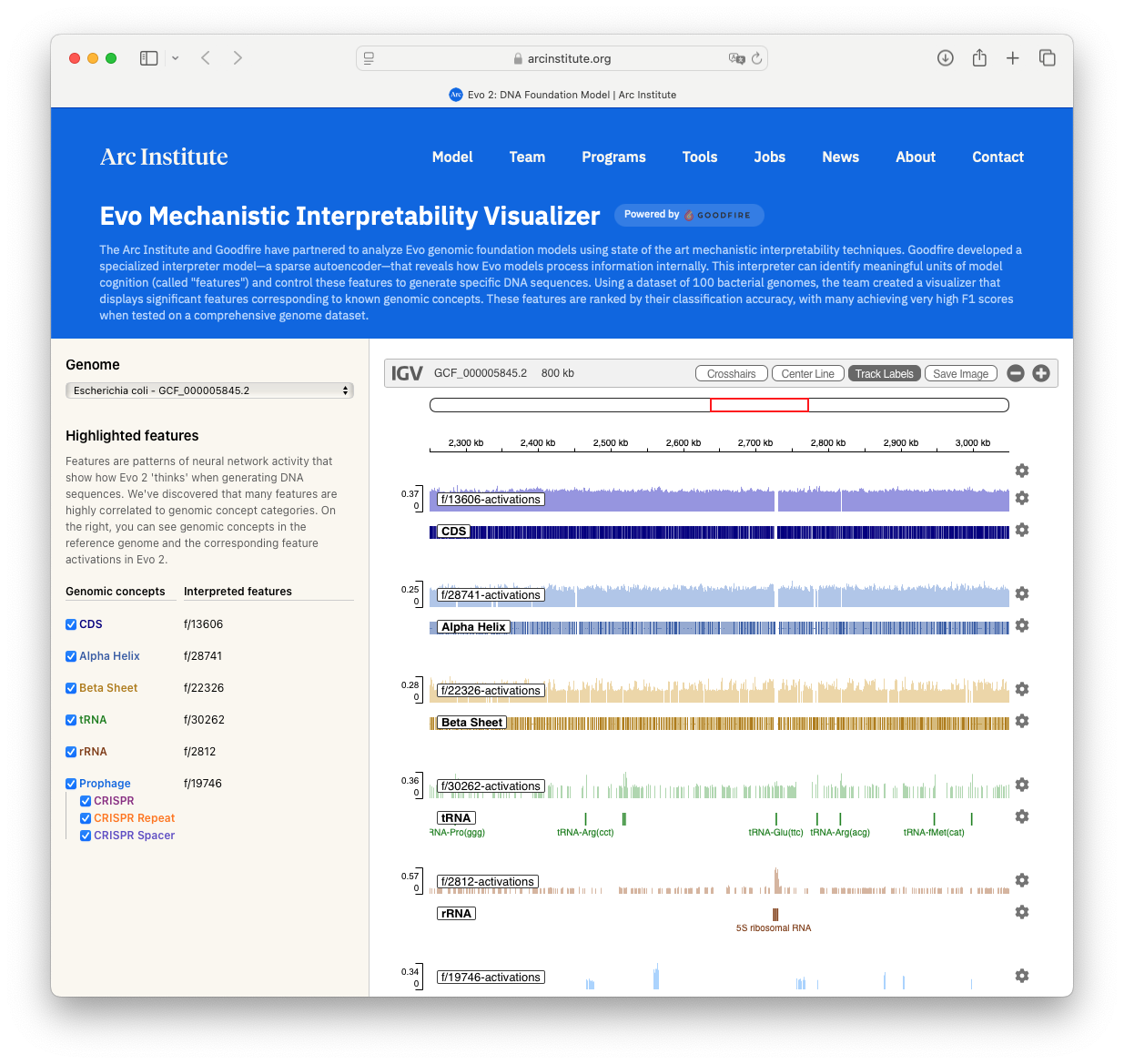The width and height of the screenshot is (1124, 1064).
Task: Uncheck the CDS genomic concept
Action: point(71,624)
